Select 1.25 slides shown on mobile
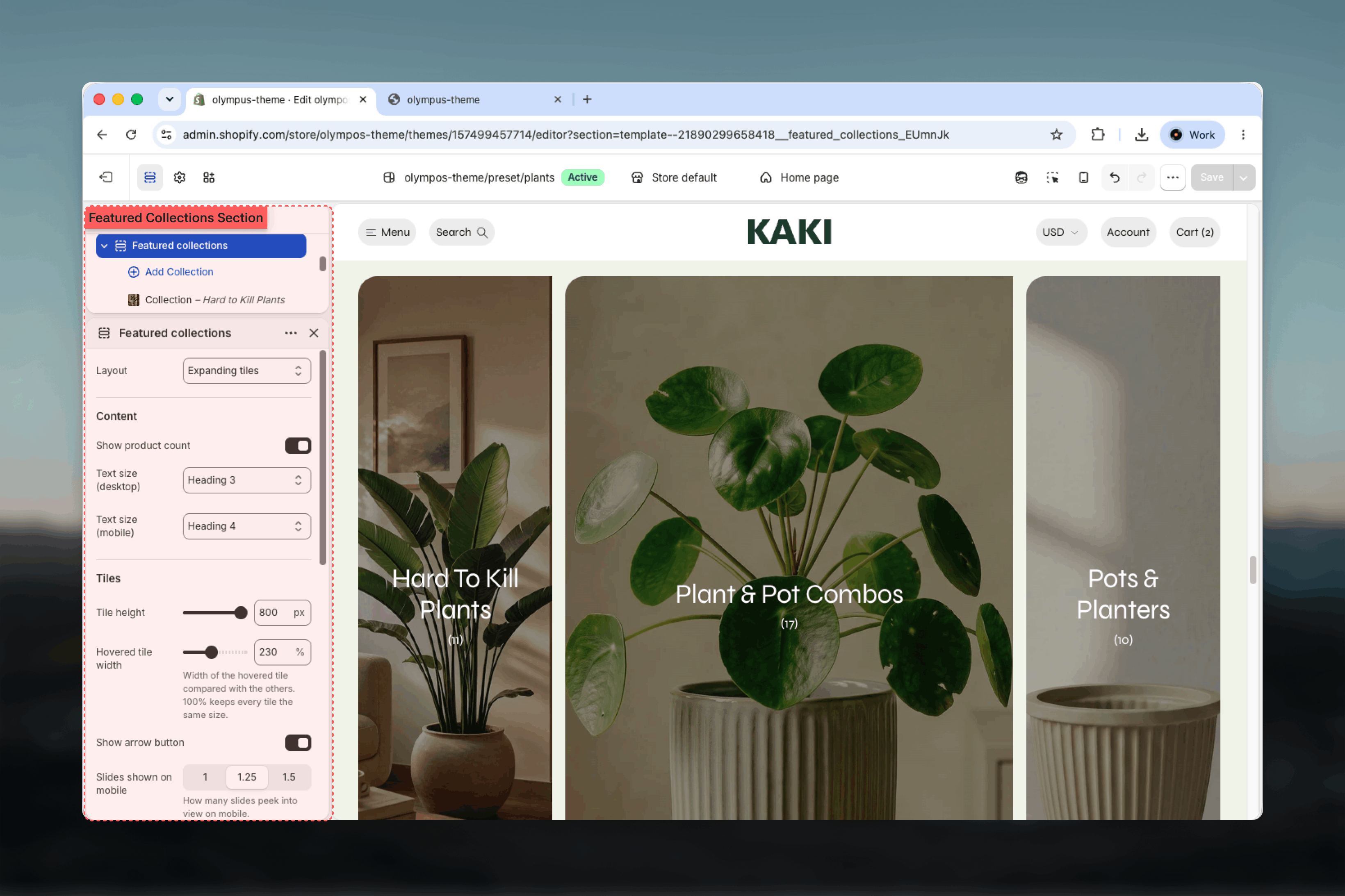Image resolution: width=1345 pixels, height=896 pixels. point(247,777)
